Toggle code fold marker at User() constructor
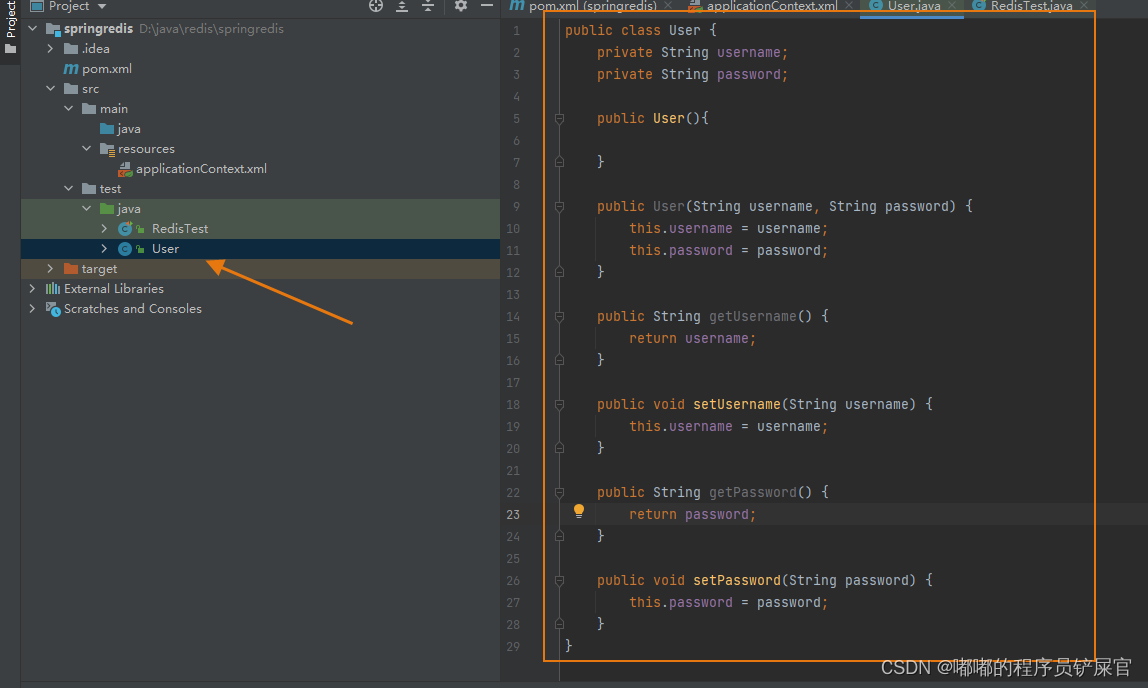 [x=560, y=119]
